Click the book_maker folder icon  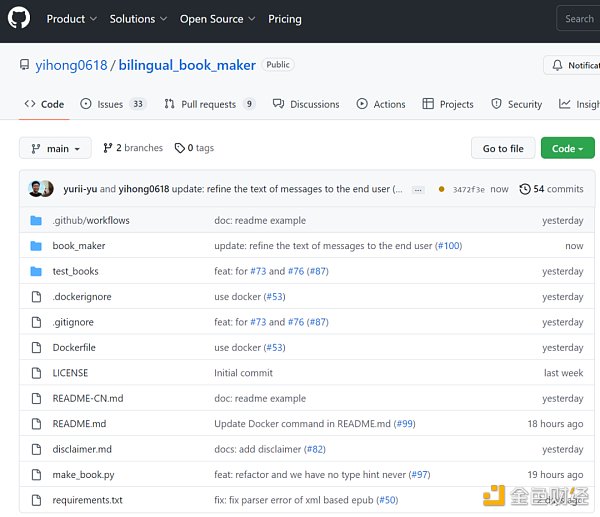pos(36,246)
